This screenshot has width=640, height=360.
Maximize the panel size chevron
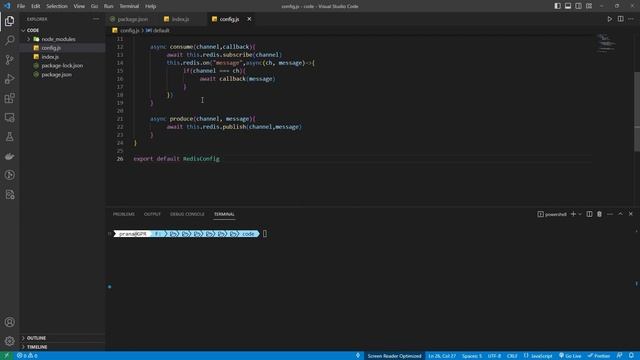[620, 214]
